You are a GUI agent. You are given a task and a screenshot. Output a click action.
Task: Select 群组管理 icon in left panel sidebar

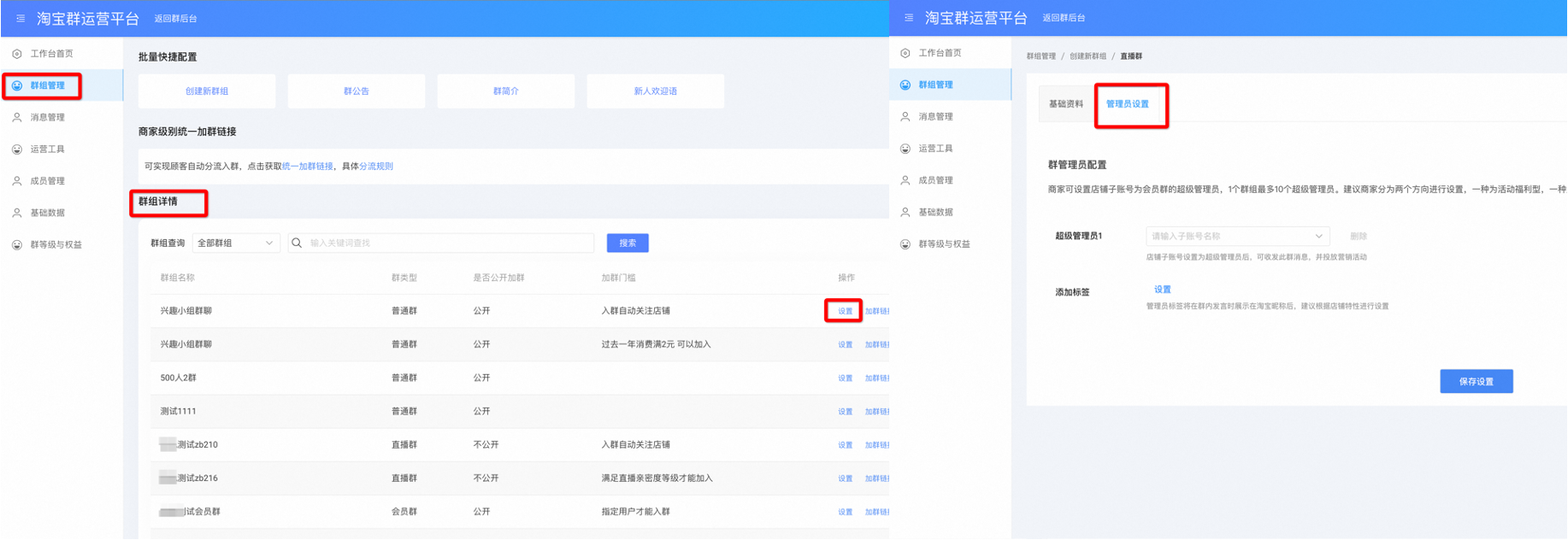[x=17, y=85]
